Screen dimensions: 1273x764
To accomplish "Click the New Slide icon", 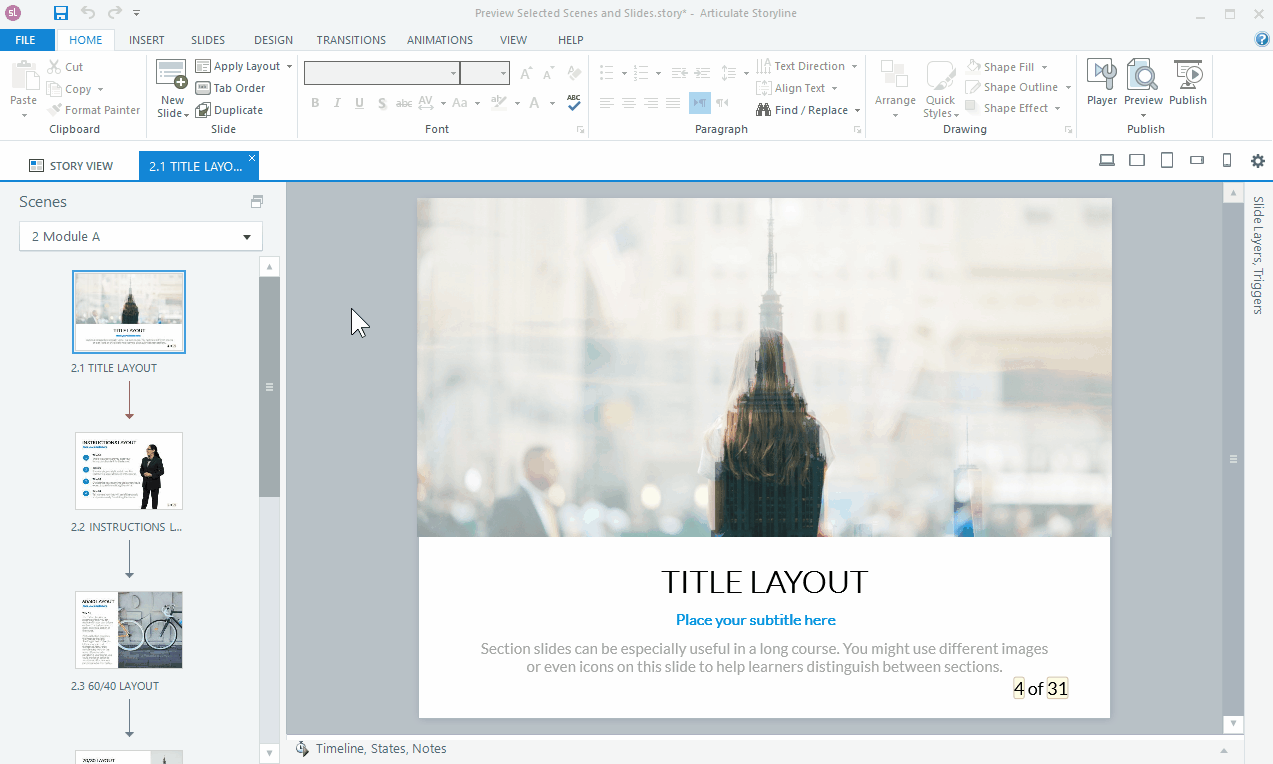I will [172, 76].
